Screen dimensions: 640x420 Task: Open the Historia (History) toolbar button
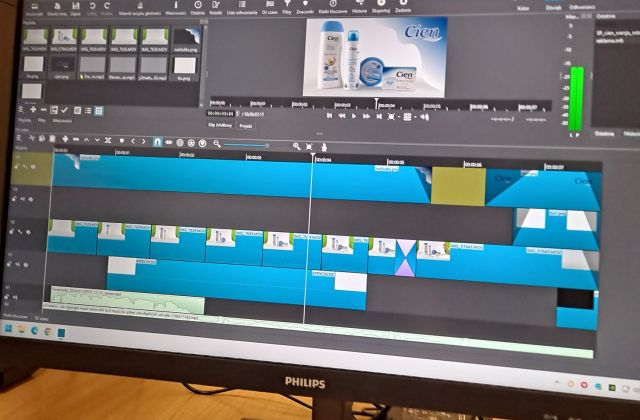[360, 6]
